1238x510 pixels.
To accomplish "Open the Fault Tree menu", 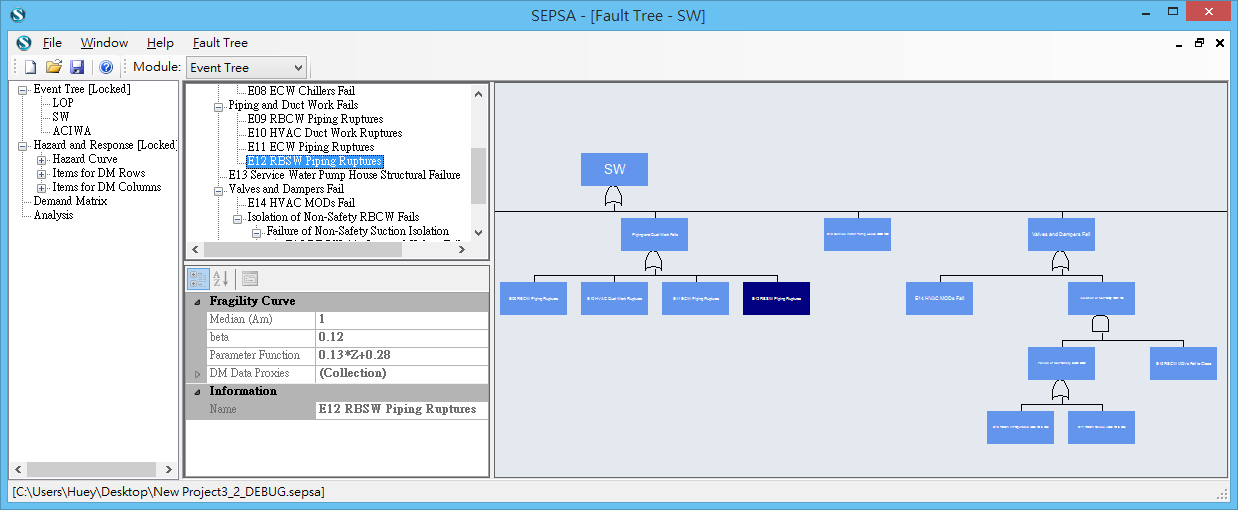I will coord(220,43).
